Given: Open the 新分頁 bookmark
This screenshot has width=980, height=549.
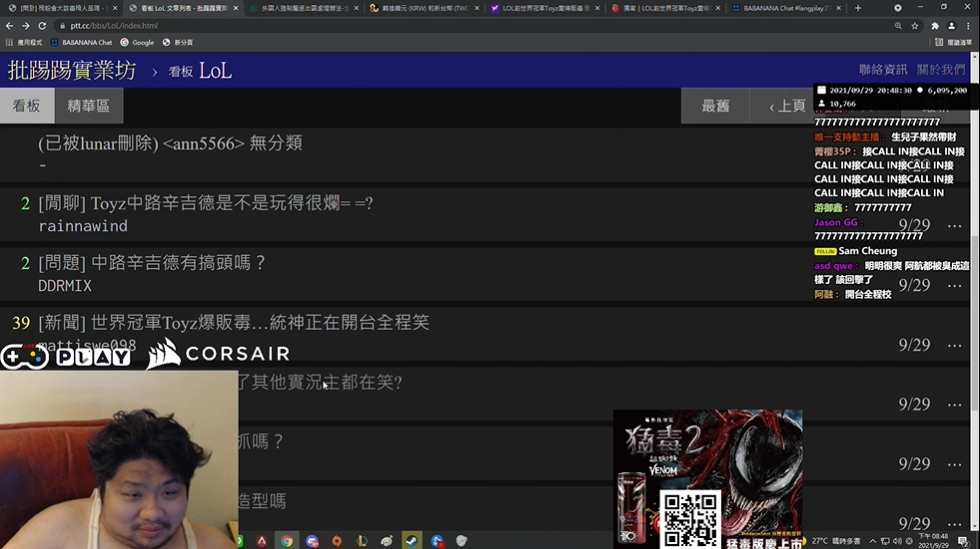Looking at the screenshot, I should (178, 43).
